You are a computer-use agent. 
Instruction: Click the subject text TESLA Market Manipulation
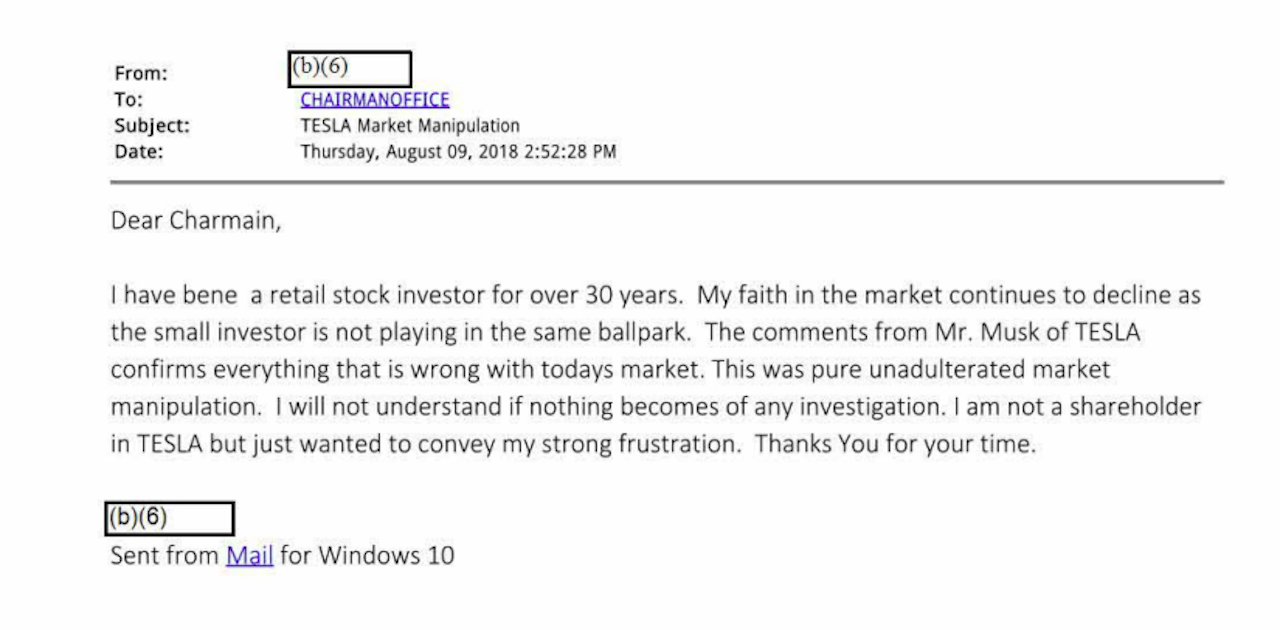click(410, 126)
